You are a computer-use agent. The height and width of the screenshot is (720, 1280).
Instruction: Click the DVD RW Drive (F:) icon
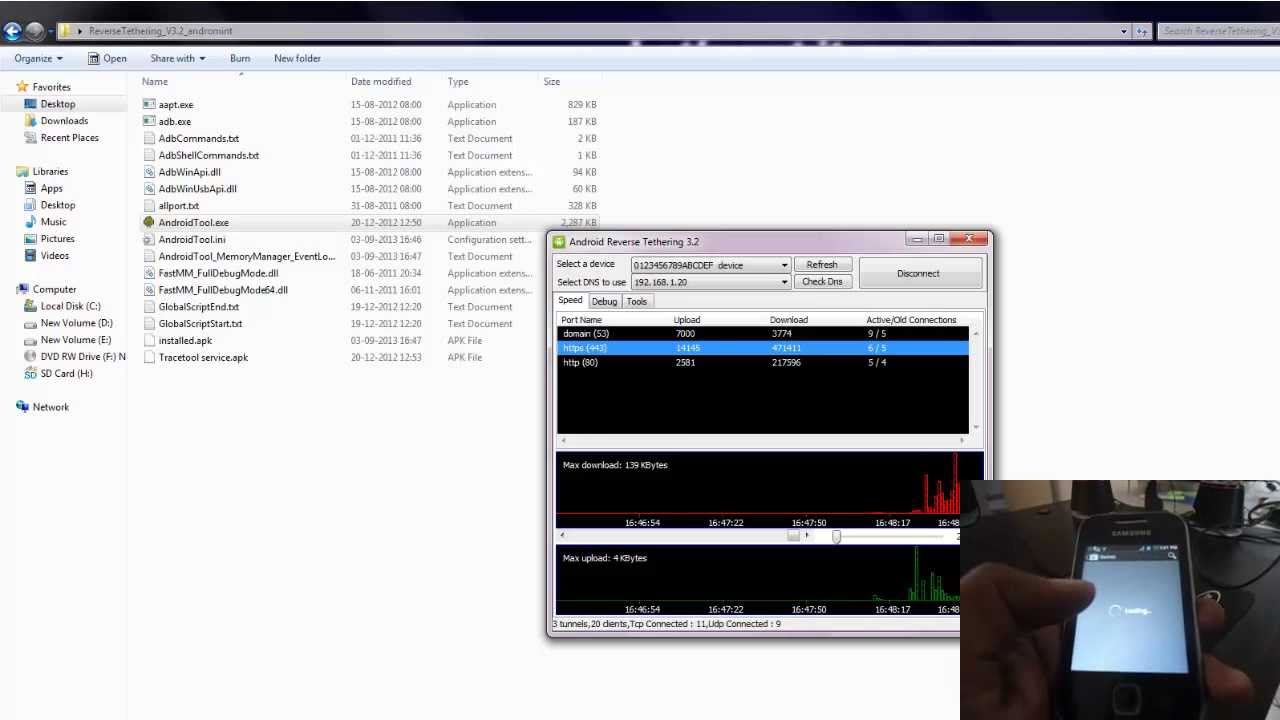click(x=30, y=357)
